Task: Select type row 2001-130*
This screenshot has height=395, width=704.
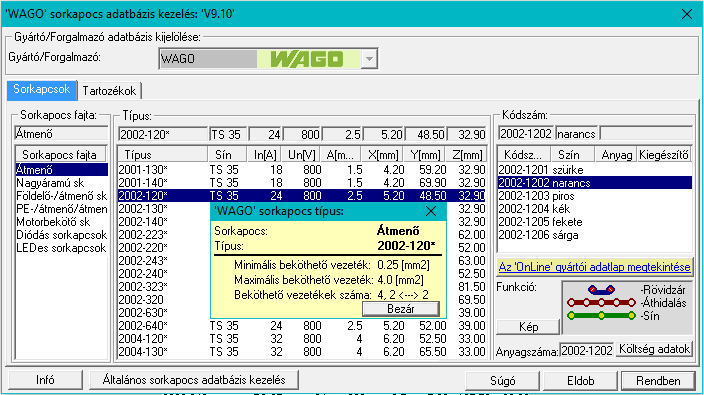Action: (302, 170)
